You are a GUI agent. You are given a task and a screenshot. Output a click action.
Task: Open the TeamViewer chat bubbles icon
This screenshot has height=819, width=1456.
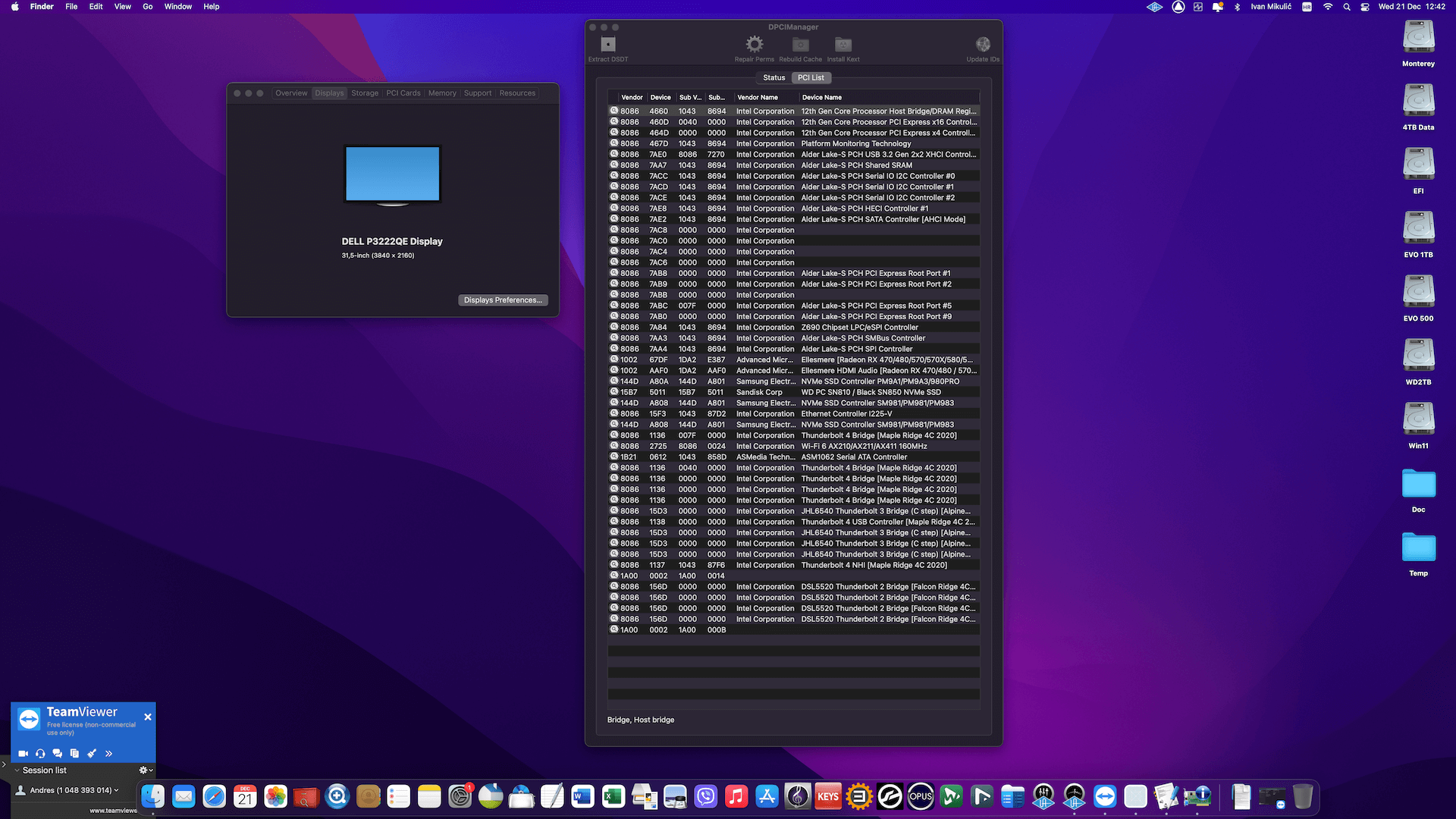(x=58, y=754)
